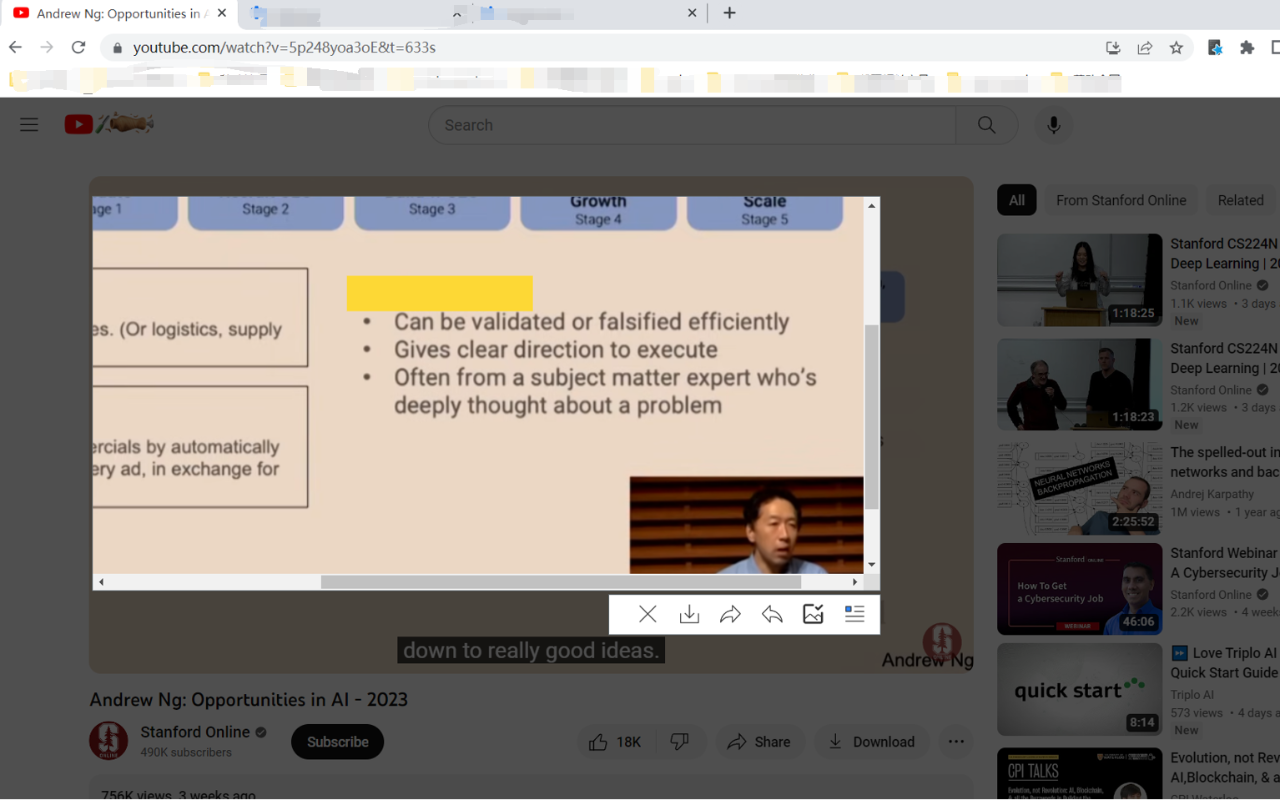Click the Stanford Online channel name under video
The image size is (1280, 800).
195,732
